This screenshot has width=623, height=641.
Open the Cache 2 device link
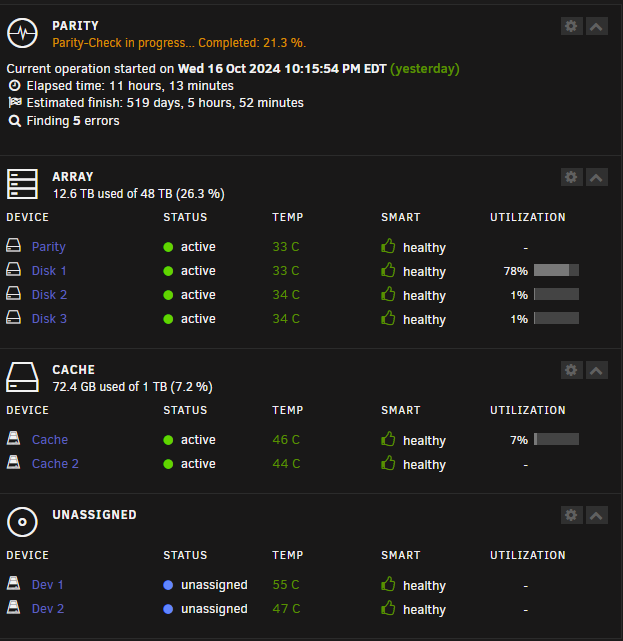point(55,464)
